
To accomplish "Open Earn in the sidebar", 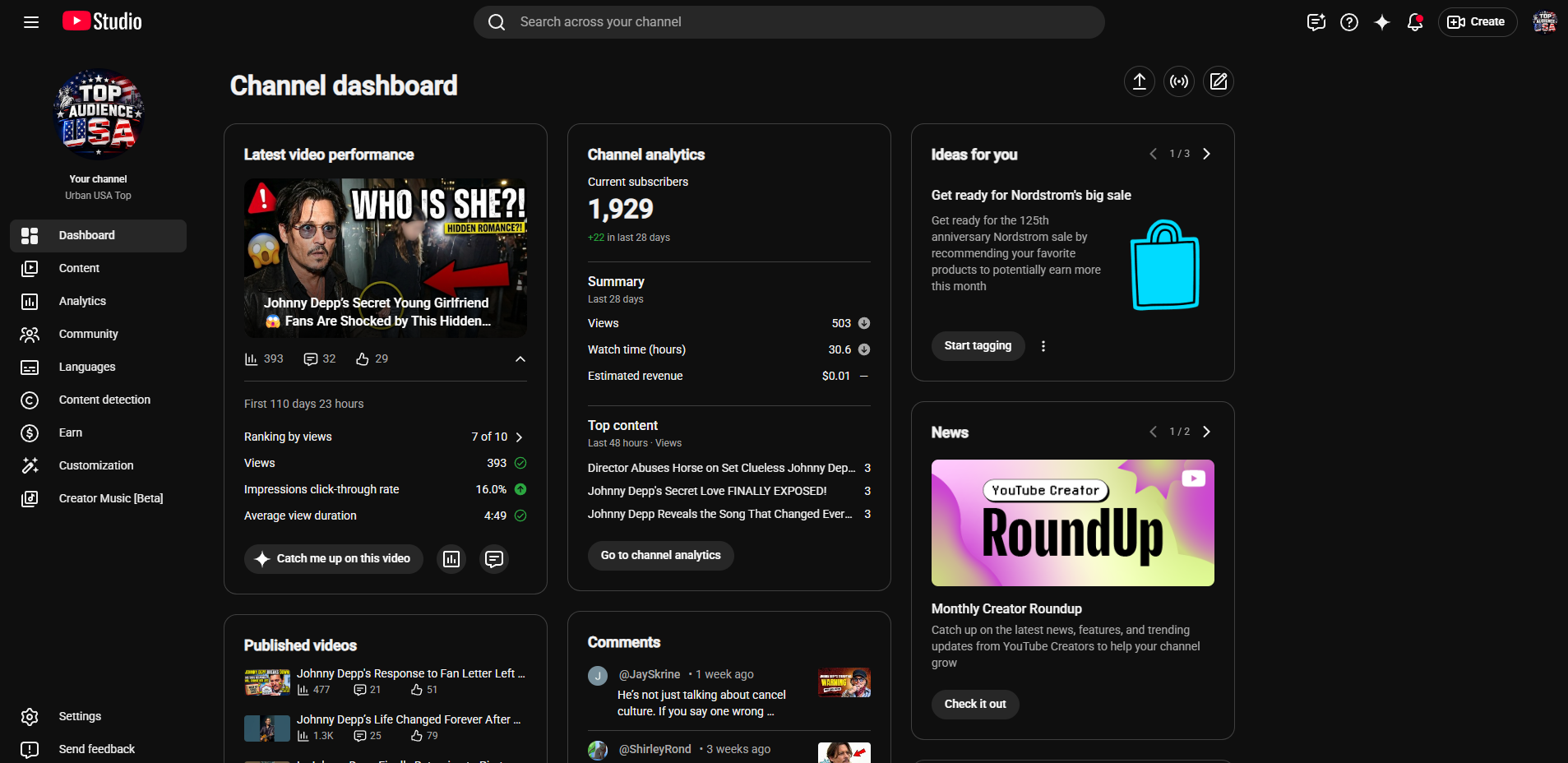I will pyautogui.click(x=98, y=432).
